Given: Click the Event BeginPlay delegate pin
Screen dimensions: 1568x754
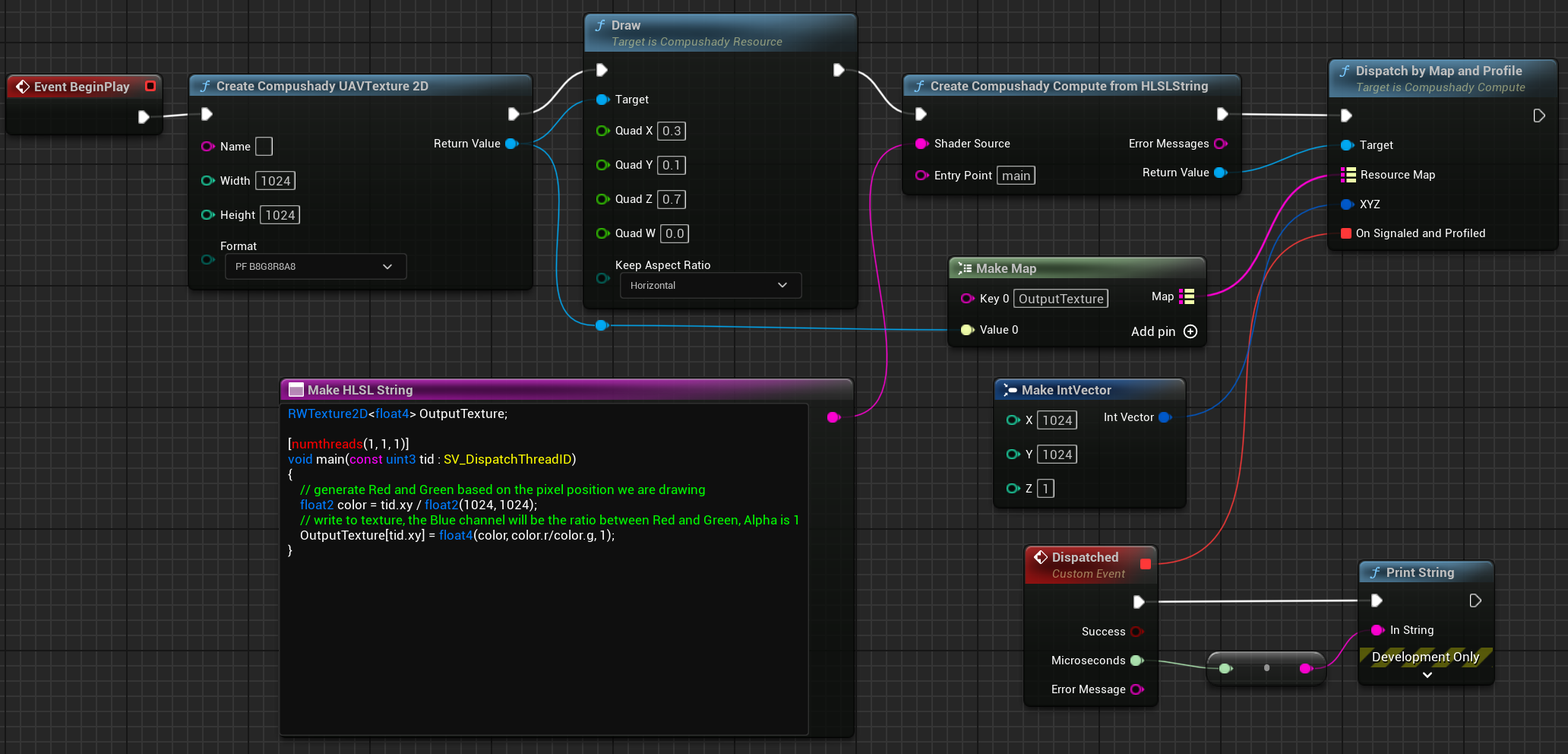Looking at the screenshot, I should pyautogui.click(x=150, y=86).
